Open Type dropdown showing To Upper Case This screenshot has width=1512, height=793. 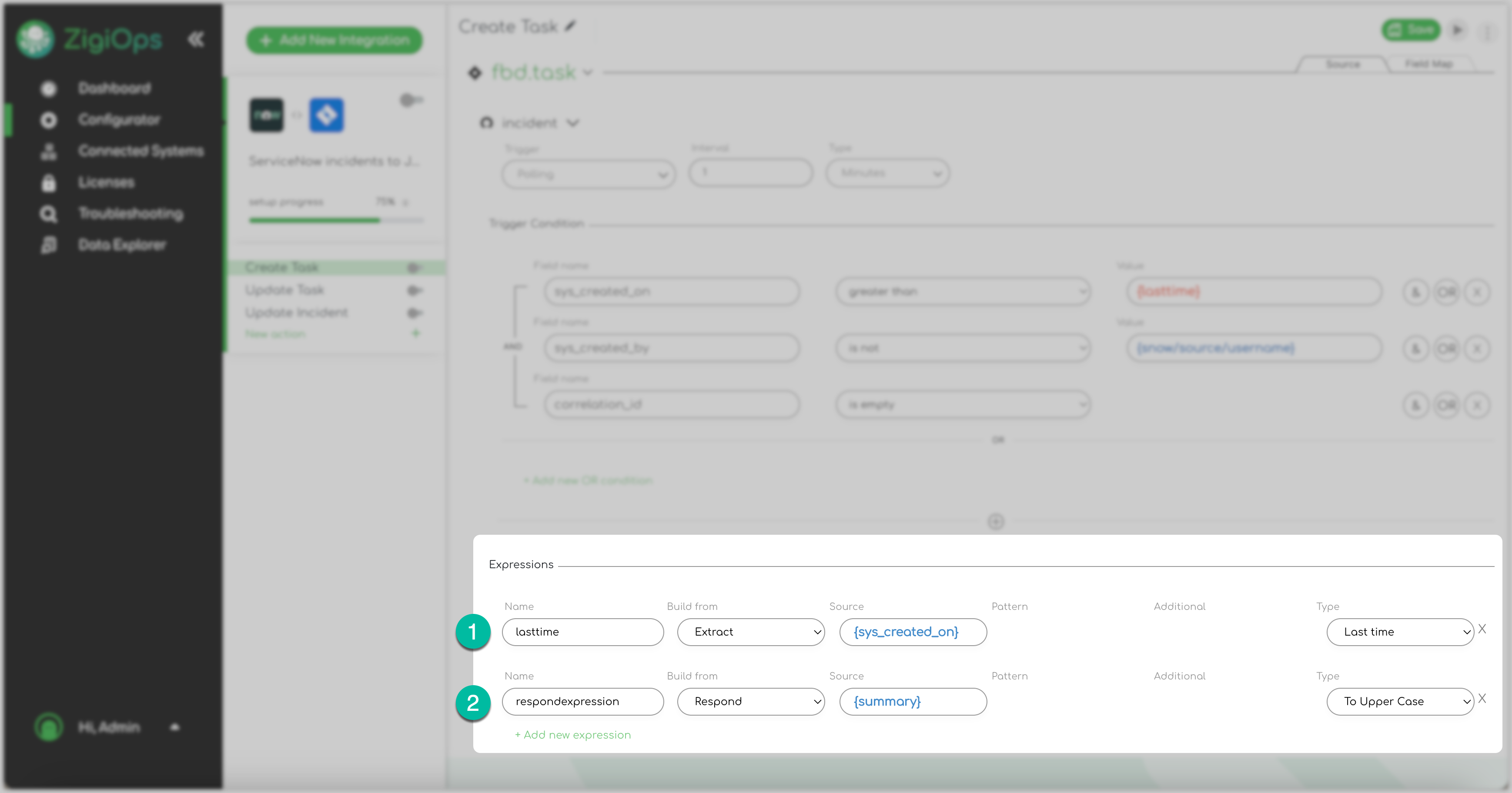pos(1400,702)
